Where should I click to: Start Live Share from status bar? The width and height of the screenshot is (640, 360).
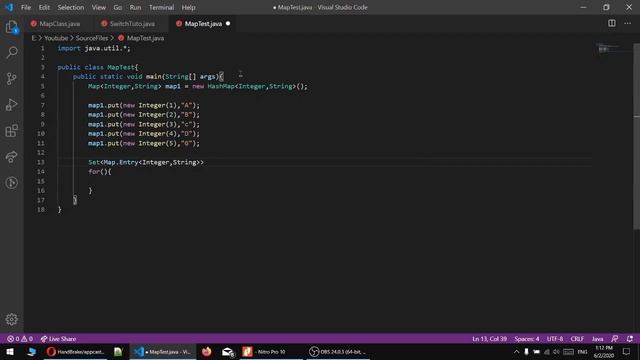click(x=58, y=339)
